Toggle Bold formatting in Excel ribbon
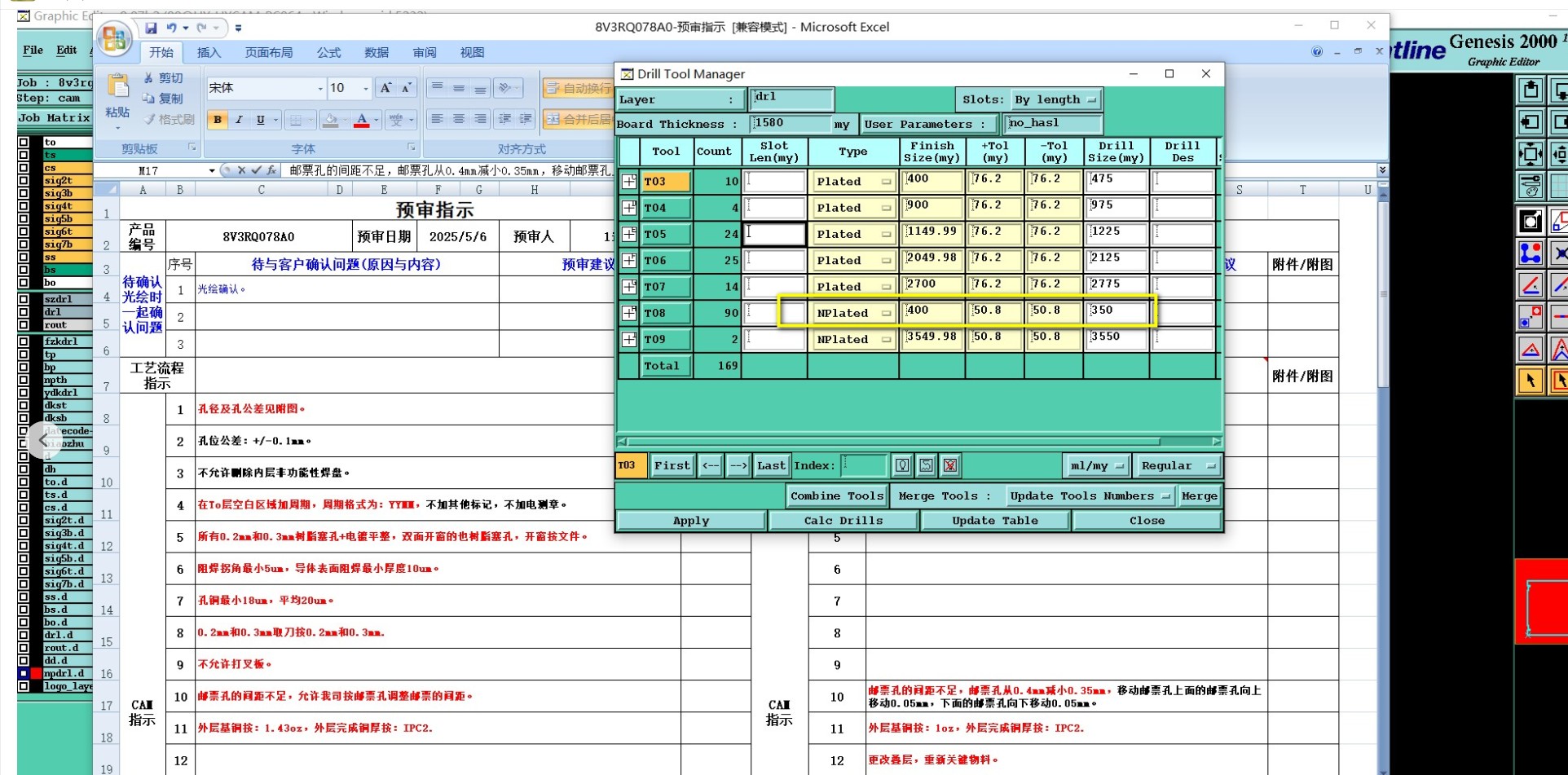The image size is (1568, 775). (x=217, y=120)
